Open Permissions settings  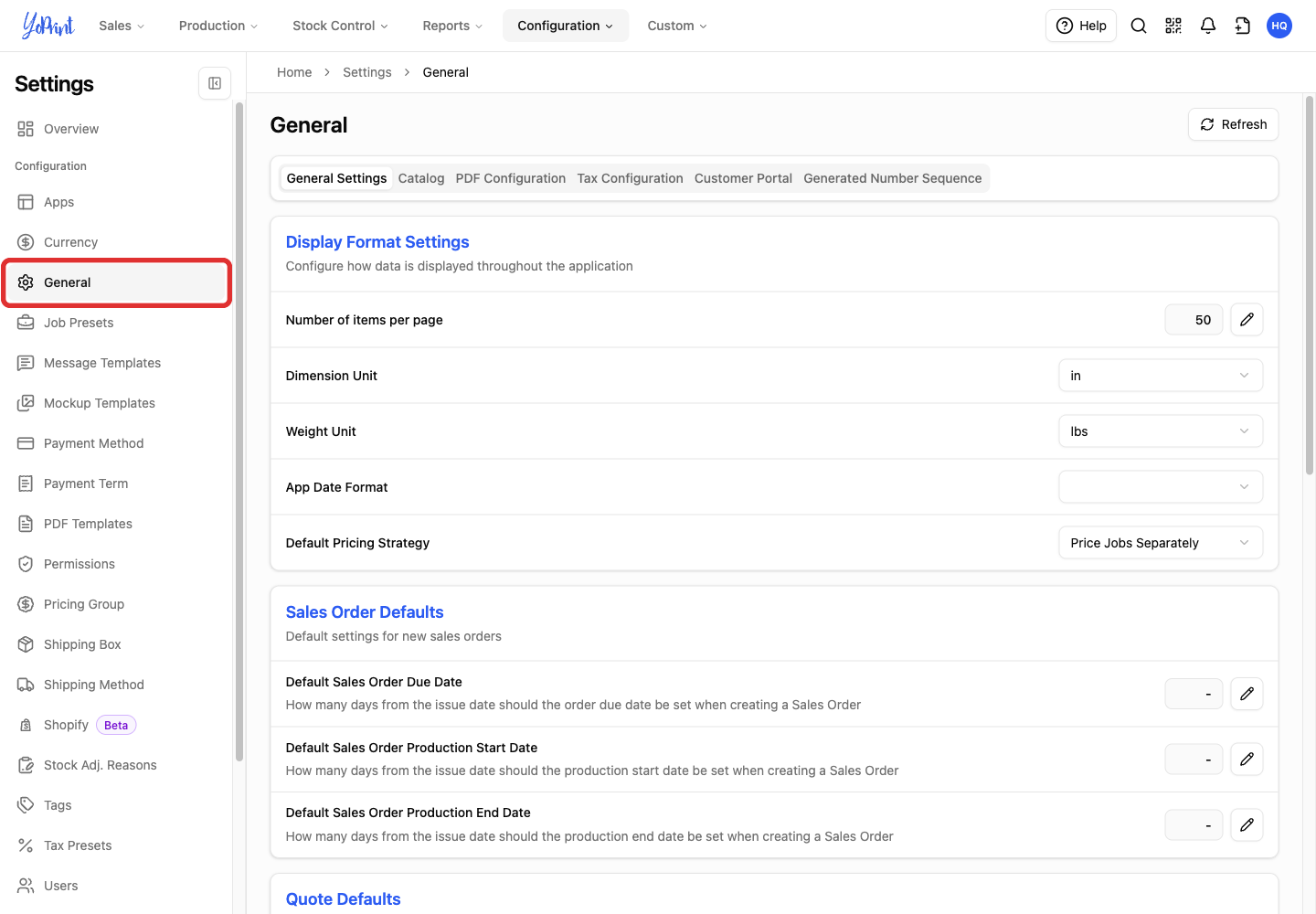tap(116, 564)
